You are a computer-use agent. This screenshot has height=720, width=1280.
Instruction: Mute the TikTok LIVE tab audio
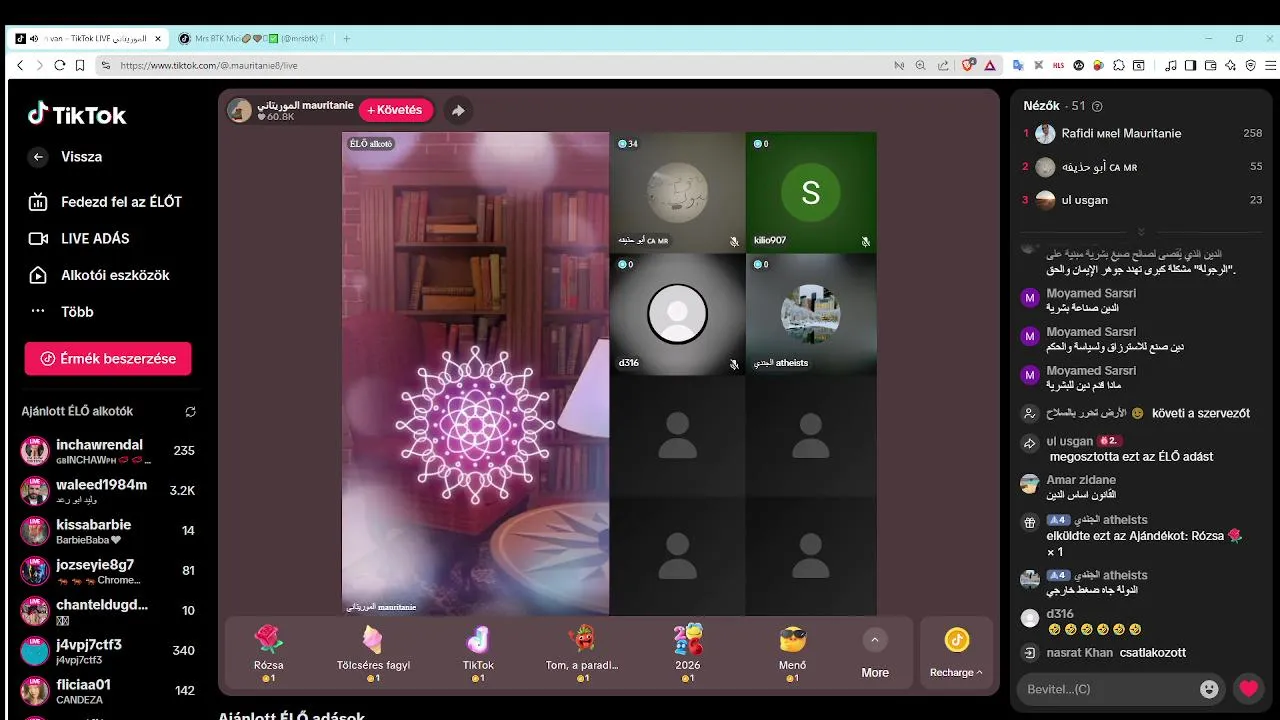34,38
